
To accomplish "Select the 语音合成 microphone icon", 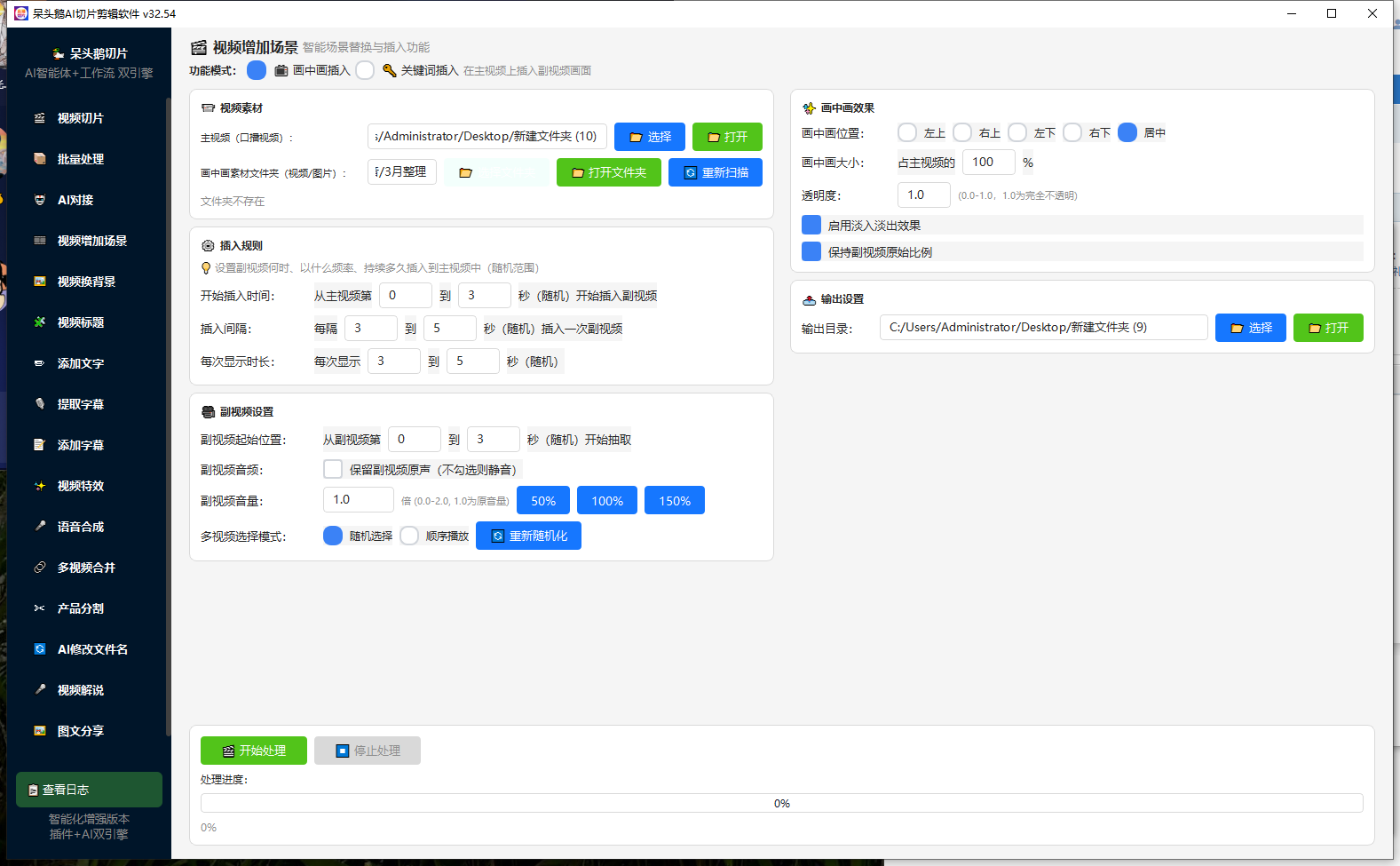I will [x=39, y=527].
